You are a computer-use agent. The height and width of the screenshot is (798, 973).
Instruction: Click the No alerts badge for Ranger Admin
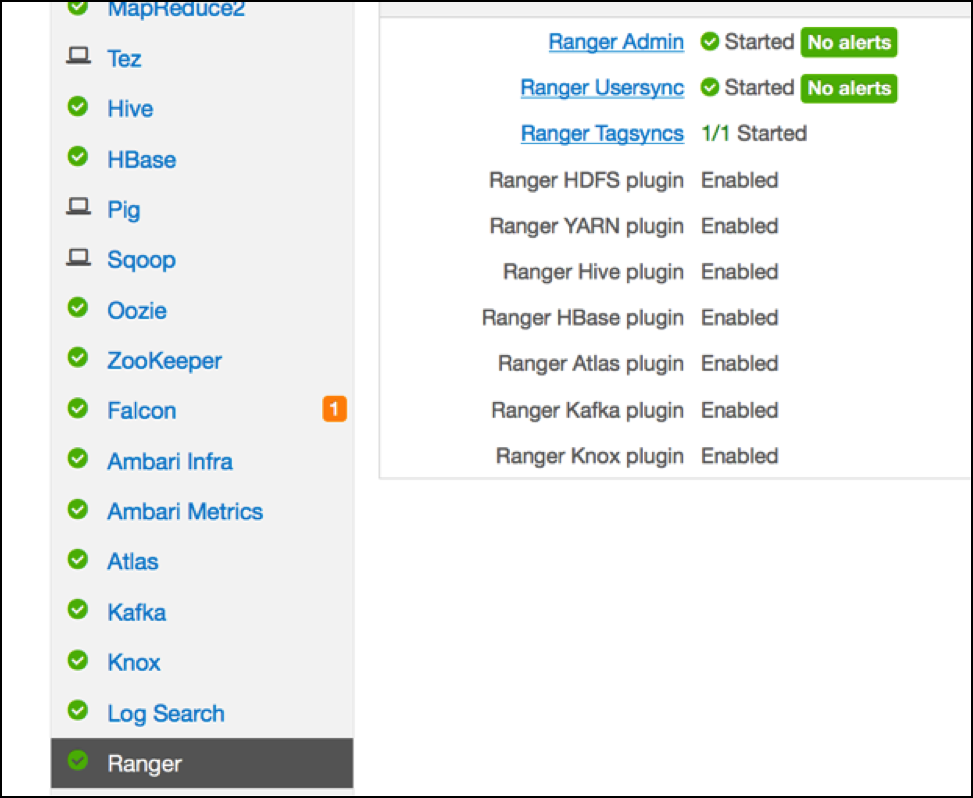(849, 42)
